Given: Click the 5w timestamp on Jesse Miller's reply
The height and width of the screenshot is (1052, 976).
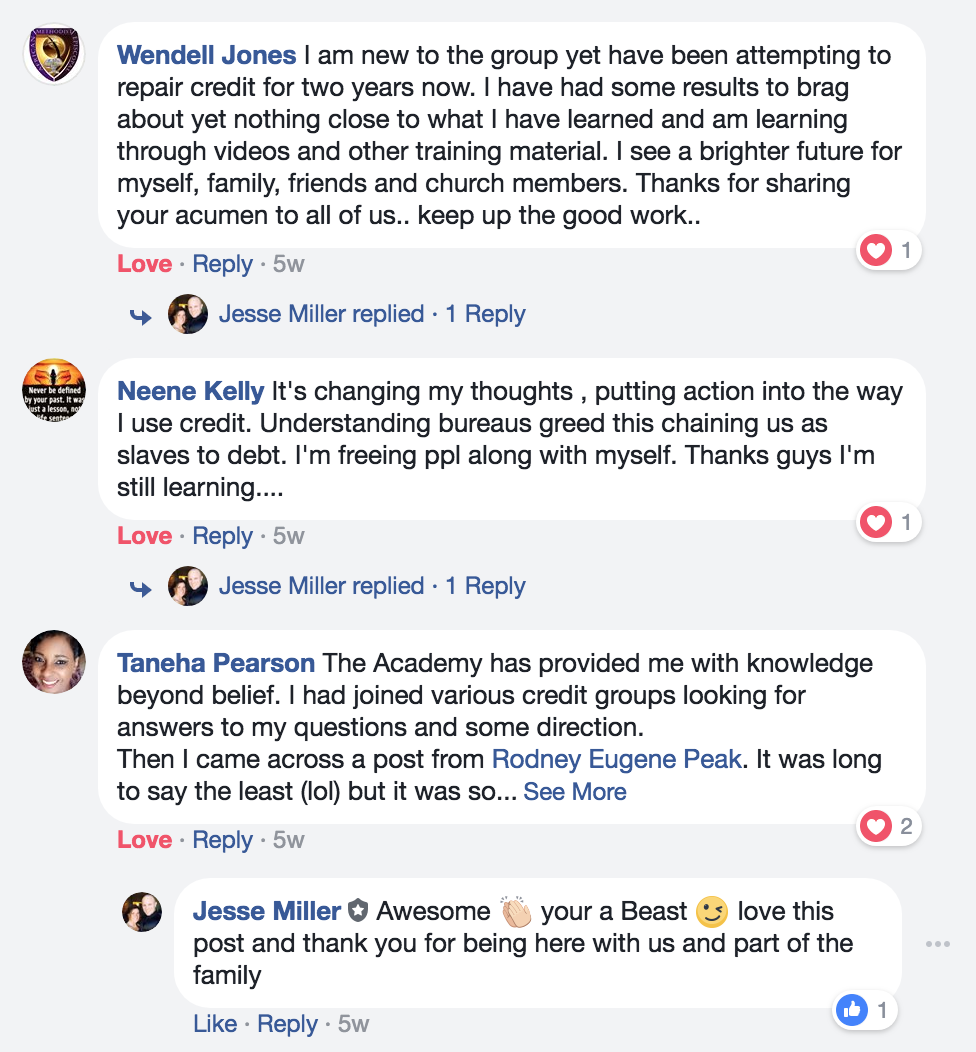Looking at the screenshot, I should (354, 1024).
